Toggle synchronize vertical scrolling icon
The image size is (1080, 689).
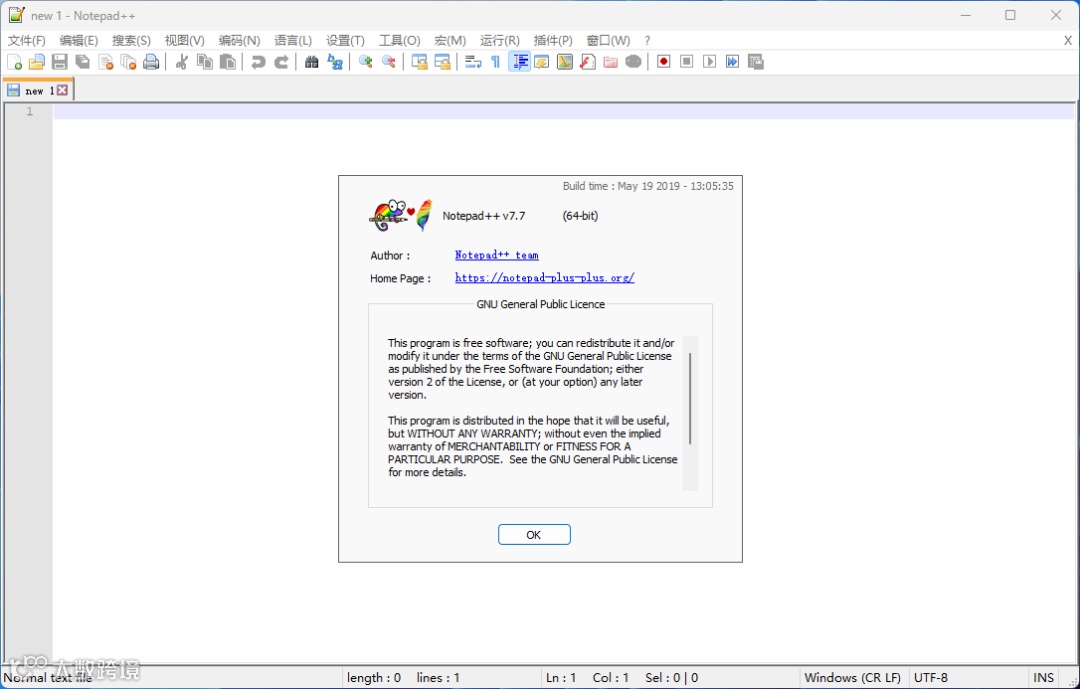pos(419,62)
